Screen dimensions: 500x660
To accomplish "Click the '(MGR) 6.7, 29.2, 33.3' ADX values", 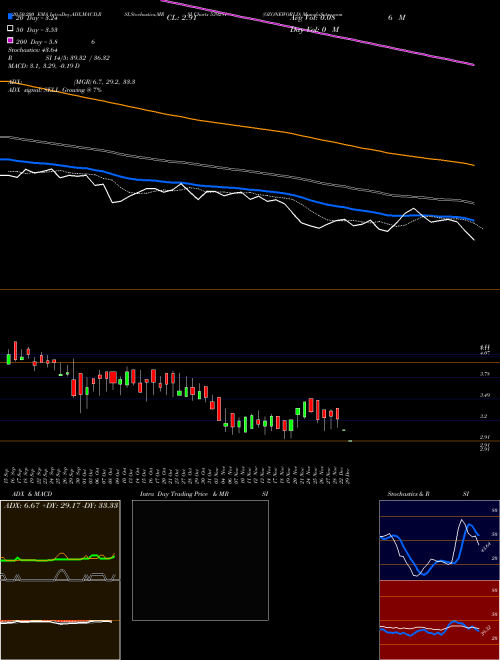I will [104, 82].
